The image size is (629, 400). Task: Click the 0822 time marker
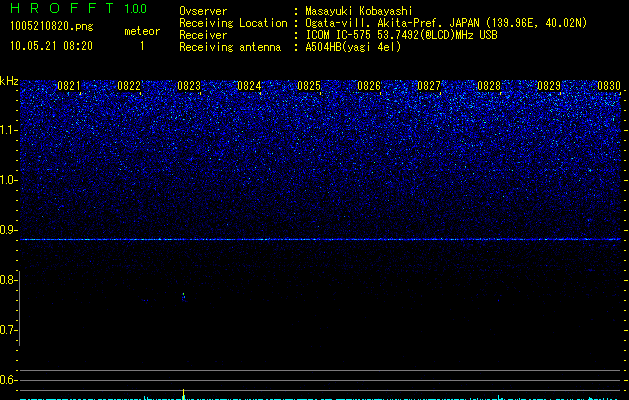tap(129, 86)
